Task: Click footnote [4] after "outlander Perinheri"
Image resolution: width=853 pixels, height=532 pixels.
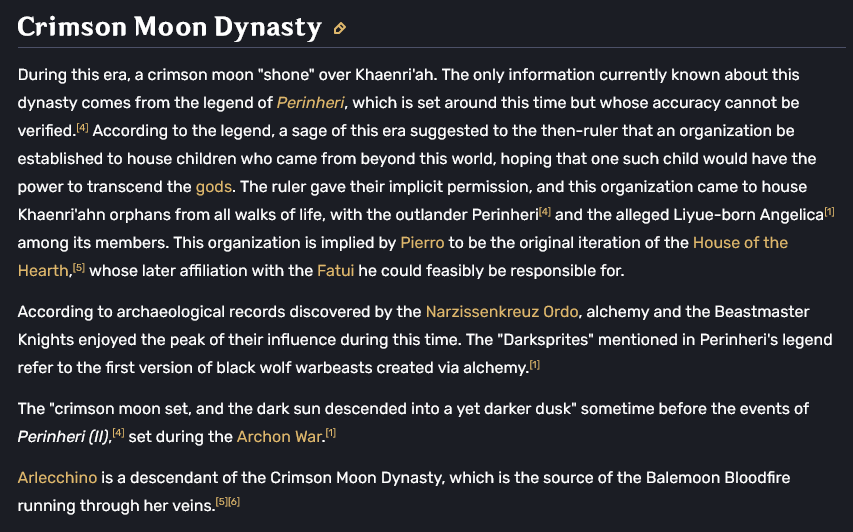Action: (545, 212)
